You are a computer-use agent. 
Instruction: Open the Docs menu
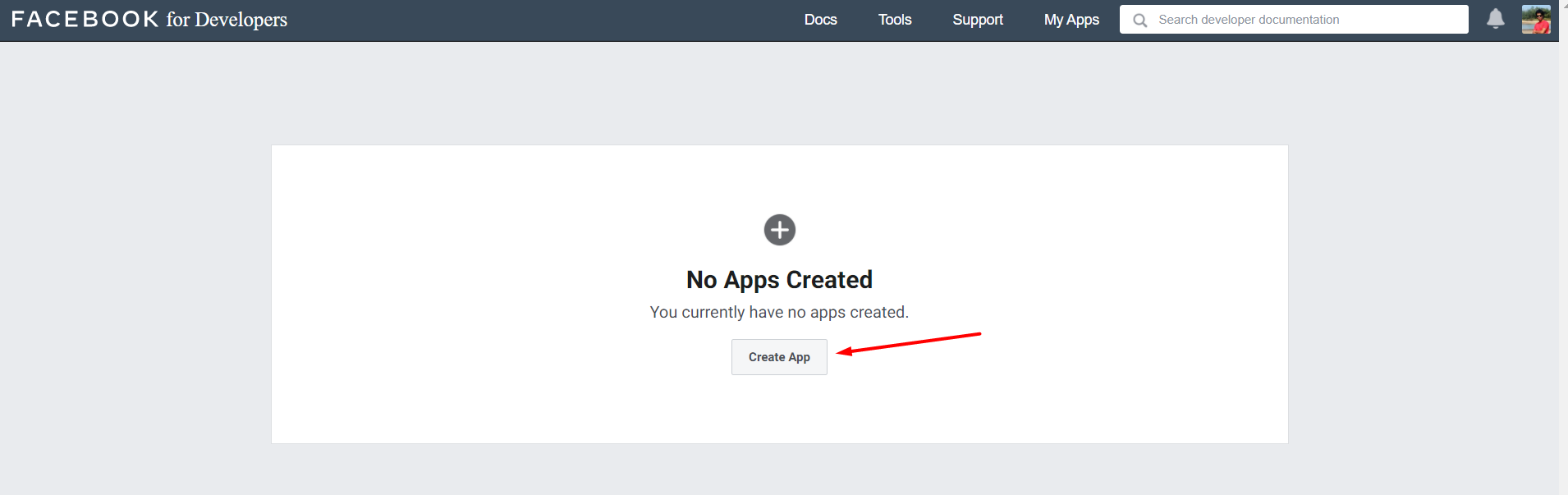point(820,20)
